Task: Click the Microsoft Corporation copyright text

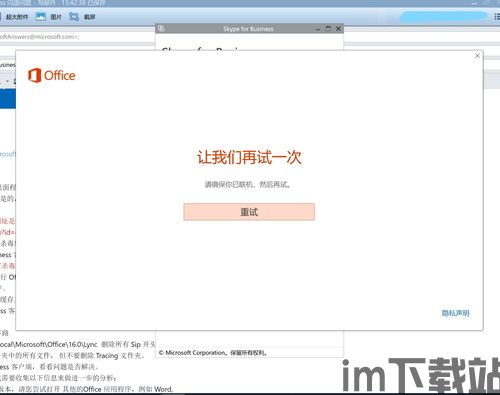Action: coord(213,353)
